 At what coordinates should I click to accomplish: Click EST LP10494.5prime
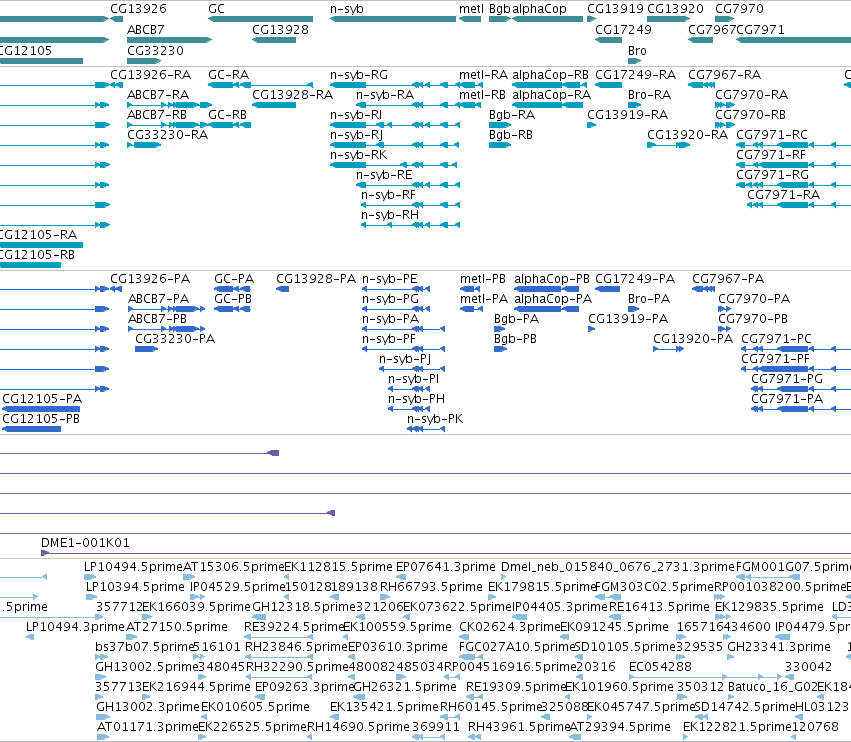click(134, 567)
